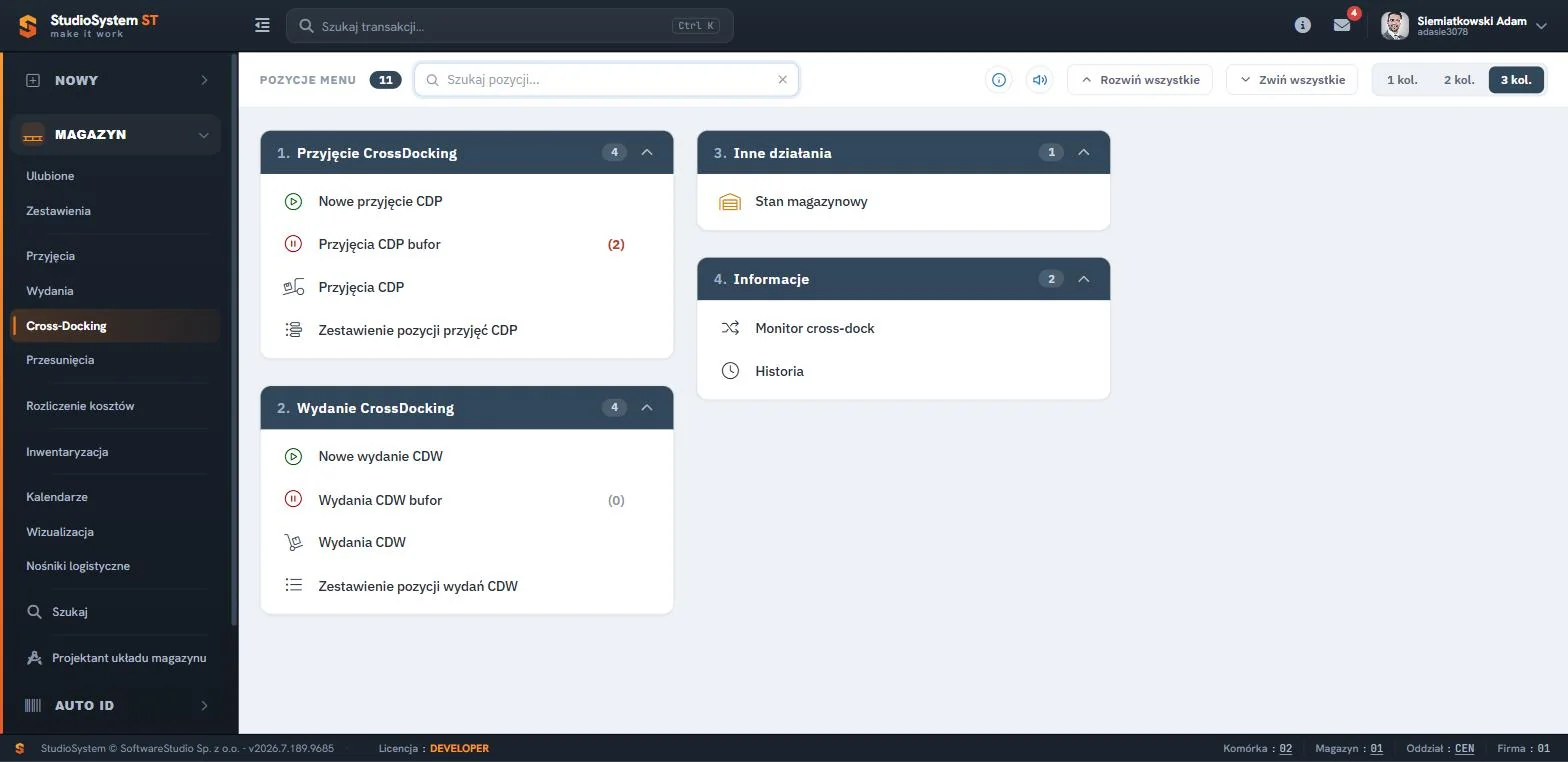The image size is (1568, 762).
Task: Open Ulubione in the sidebar
Action: [50, 176]
